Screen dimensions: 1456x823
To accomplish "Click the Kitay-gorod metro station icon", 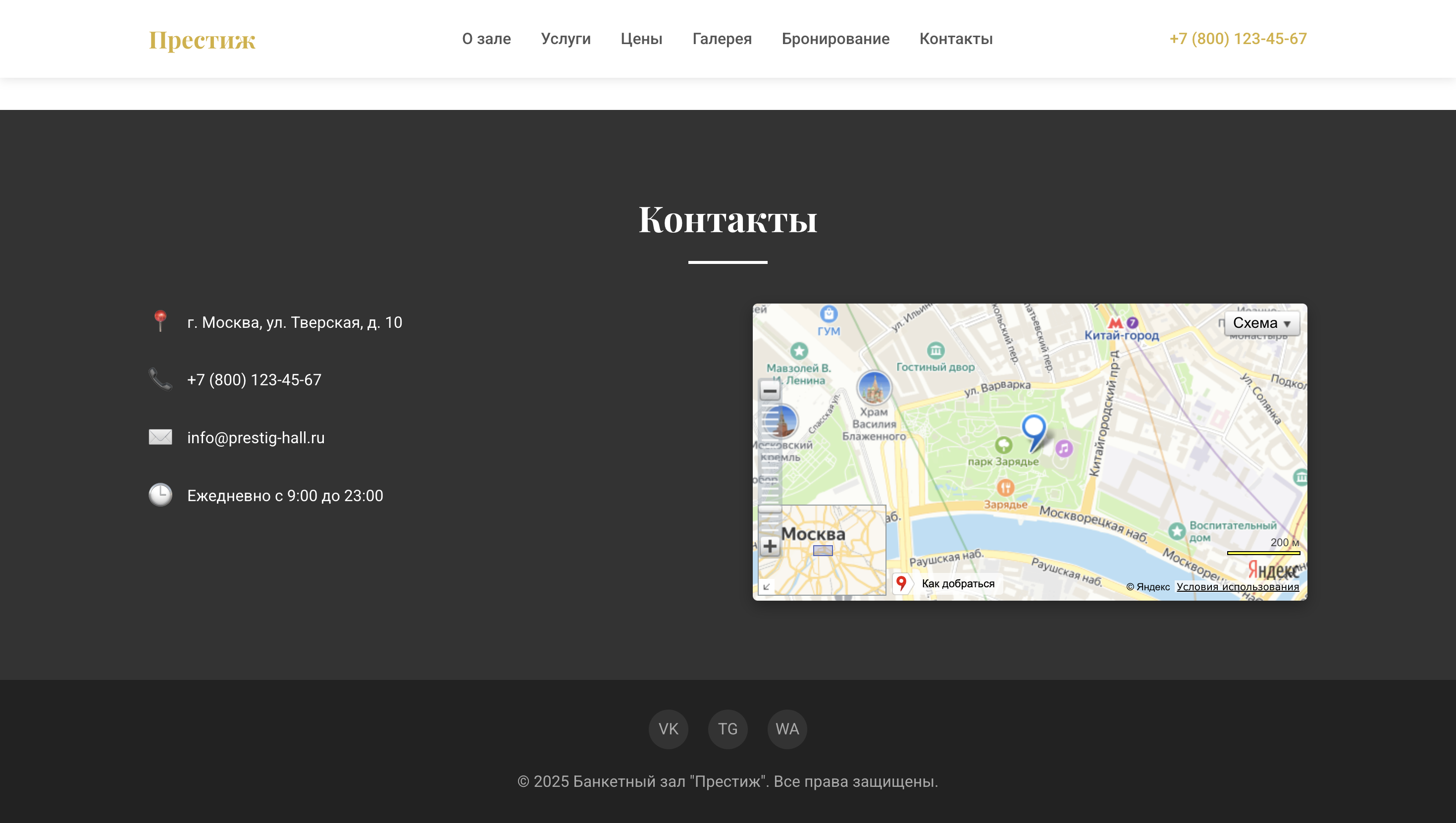I will click(x=1115, y=323).
